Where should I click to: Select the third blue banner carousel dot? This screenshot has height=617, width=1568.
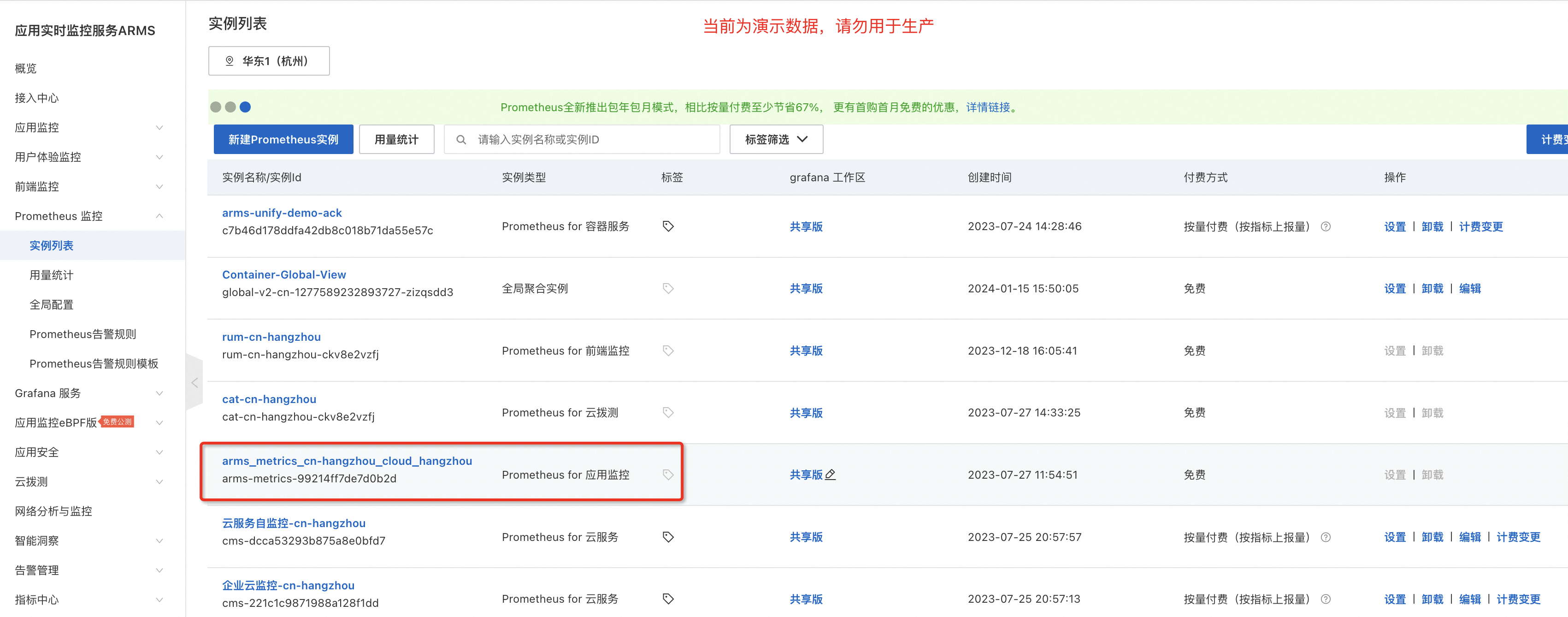tap(245, 107)
